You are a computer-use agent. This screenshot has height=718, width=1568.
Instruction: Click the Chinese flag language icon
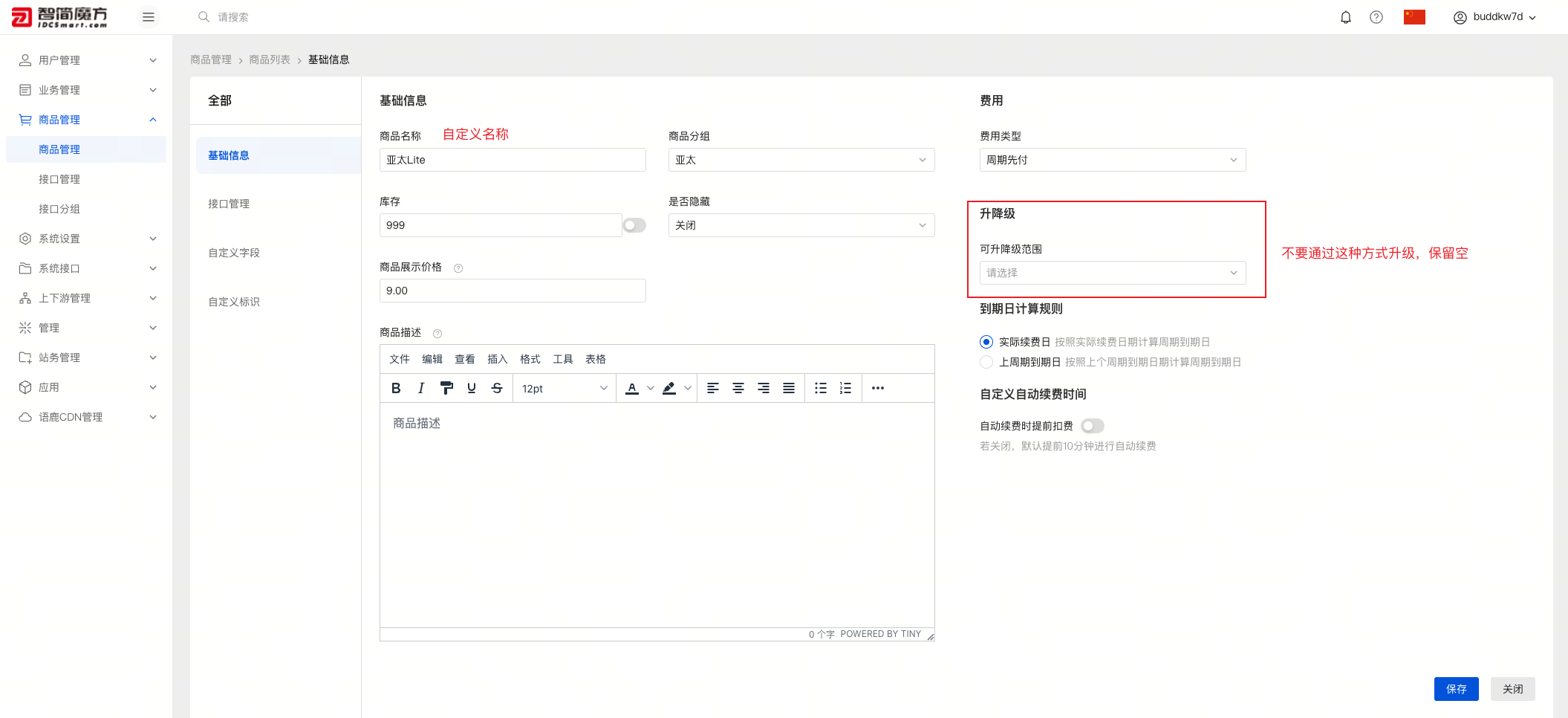point(1414,17)
